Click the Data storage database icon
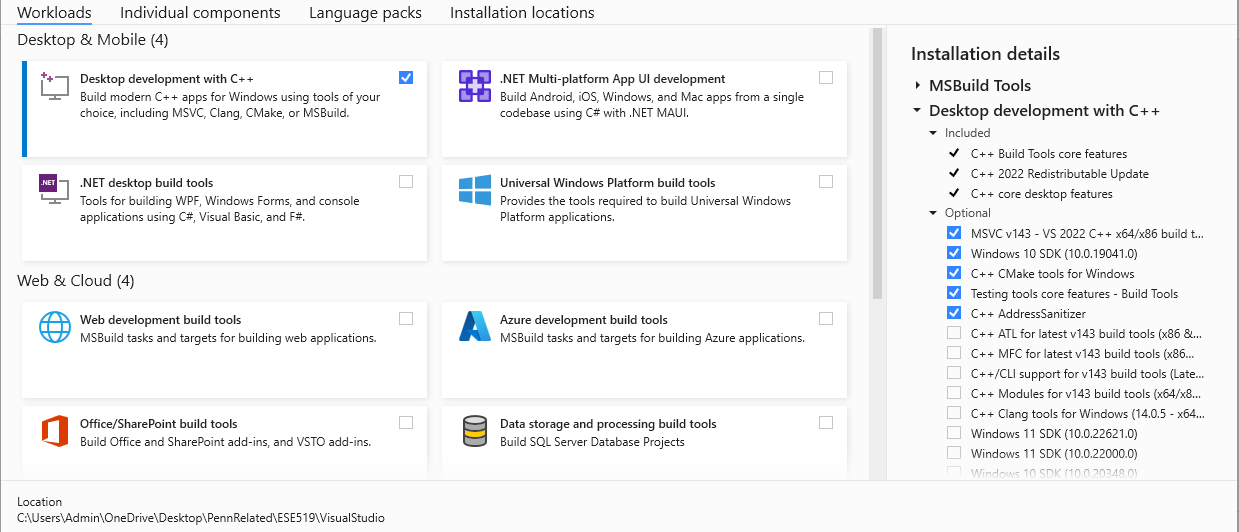 point(474,431)
